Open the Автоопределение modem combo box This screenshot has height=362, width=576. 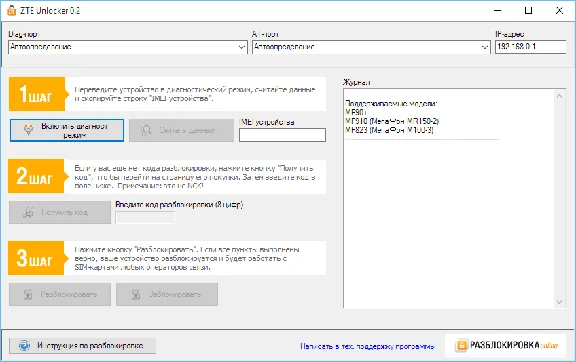[x=127, y=47]
